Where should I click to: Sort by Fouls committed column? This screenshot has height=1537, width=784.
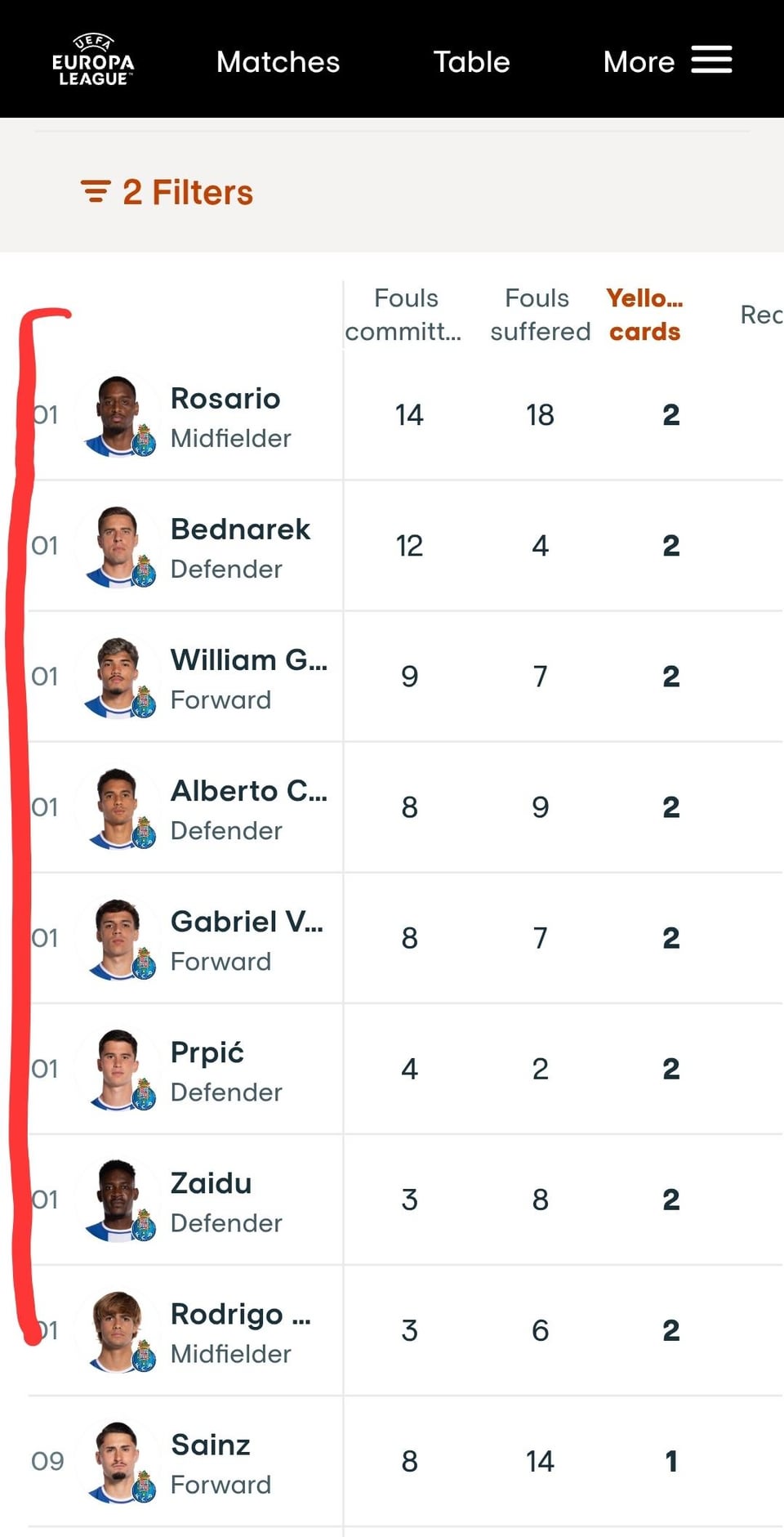[x=405, y=315]
